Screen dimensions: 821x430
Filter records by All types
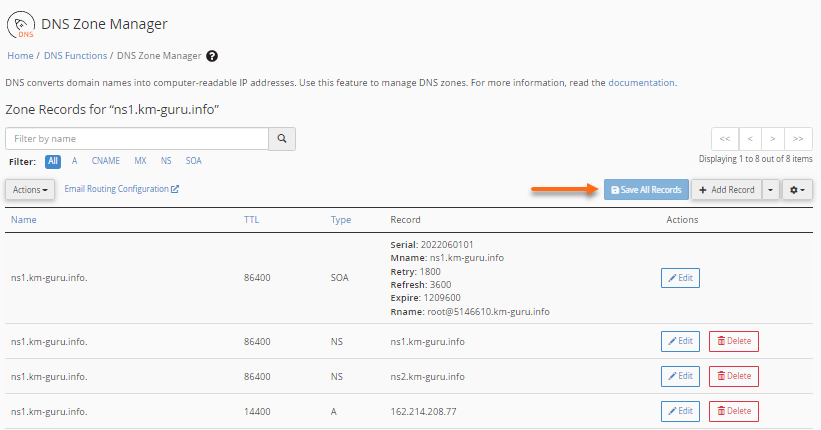pos(53,160)
